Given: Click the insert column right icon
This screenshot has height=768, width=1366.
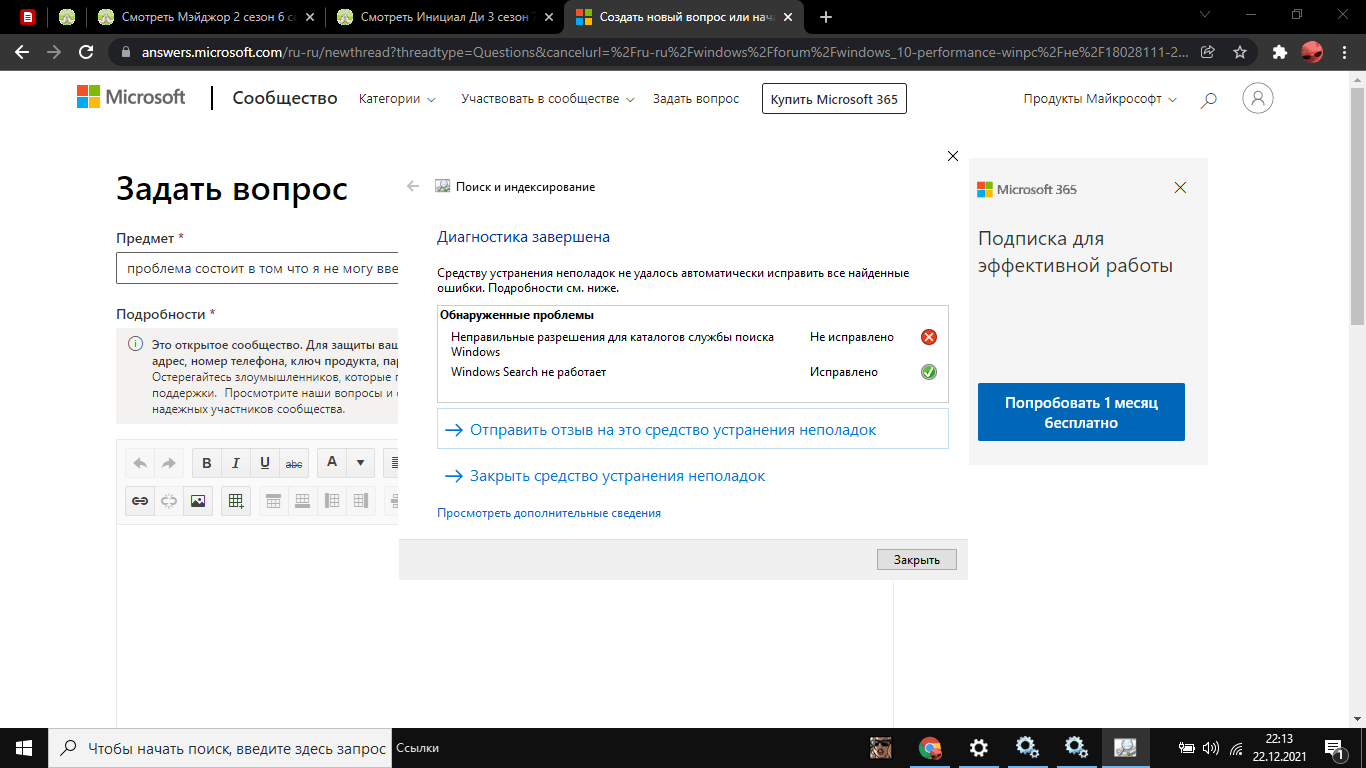Looking at the screenshot, I should [x=361, y=501].
